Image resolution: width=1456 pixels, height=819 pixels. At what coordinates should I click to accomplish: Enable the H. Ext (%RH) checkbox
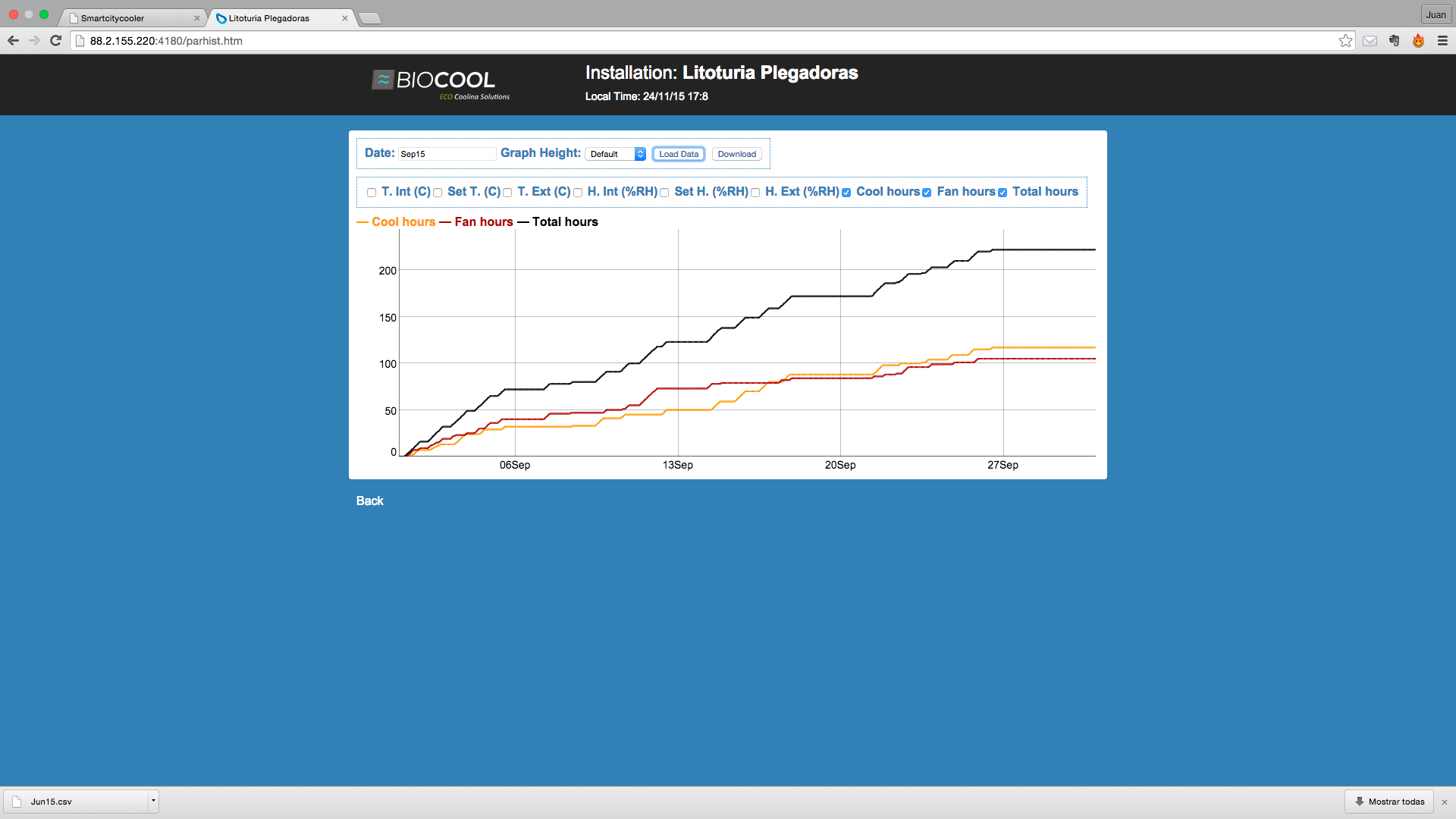click(x=755, y=193)
